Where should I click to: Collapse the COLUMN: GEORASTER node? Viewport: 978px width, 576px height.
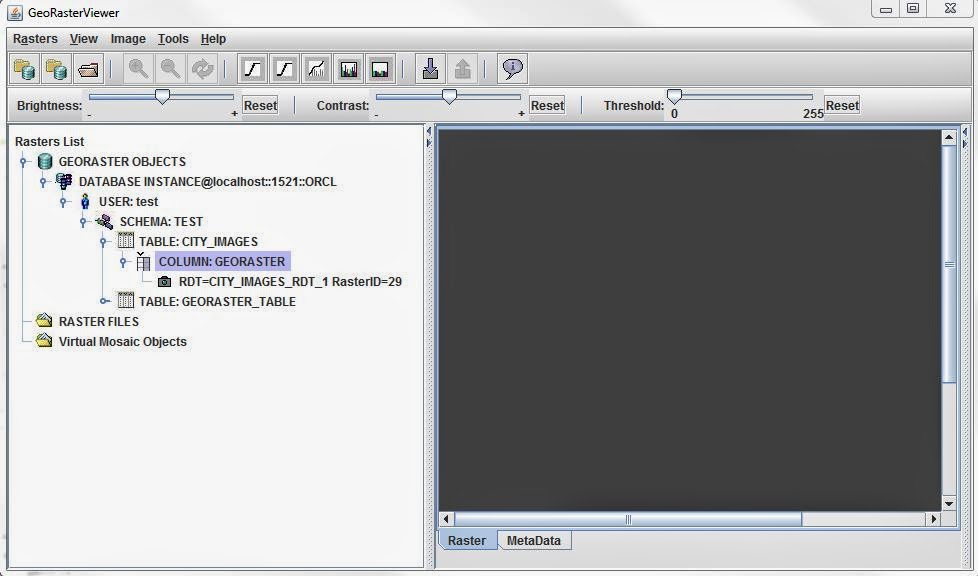(x=123, y=262)
